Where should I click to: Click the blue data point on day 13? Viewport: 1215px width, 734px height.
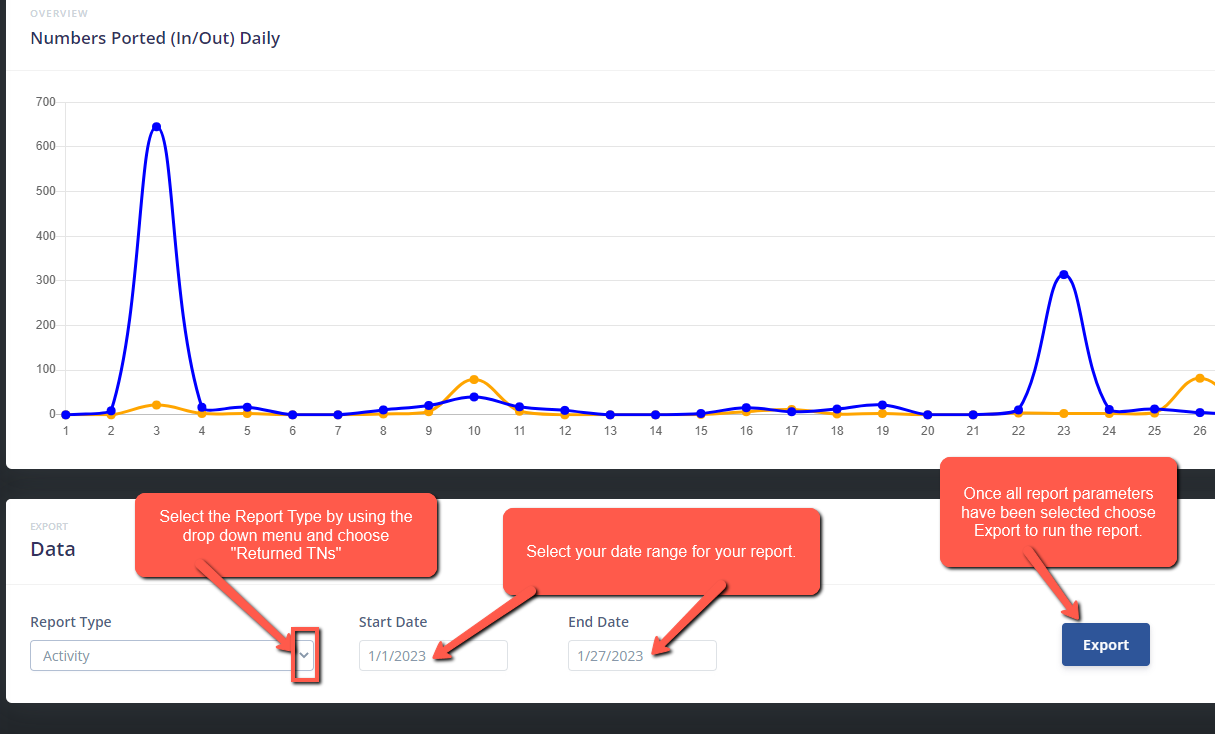pos(610,414)
